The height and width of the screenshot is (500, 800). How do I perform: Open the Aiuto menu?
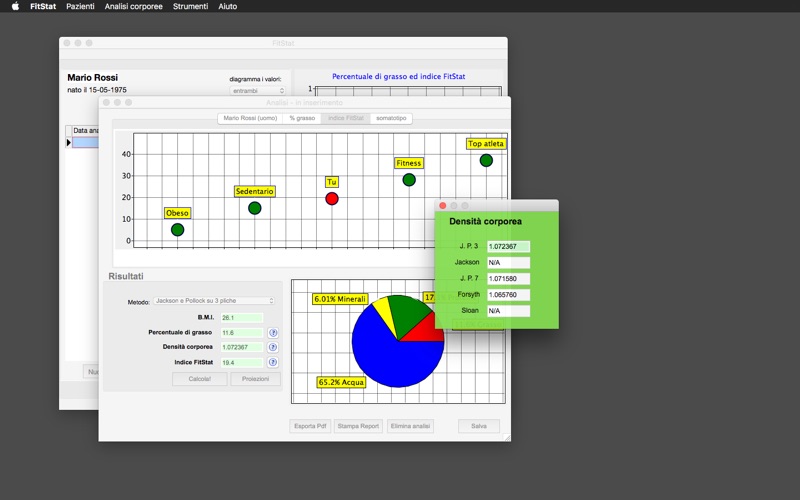[x=228, y=6]
